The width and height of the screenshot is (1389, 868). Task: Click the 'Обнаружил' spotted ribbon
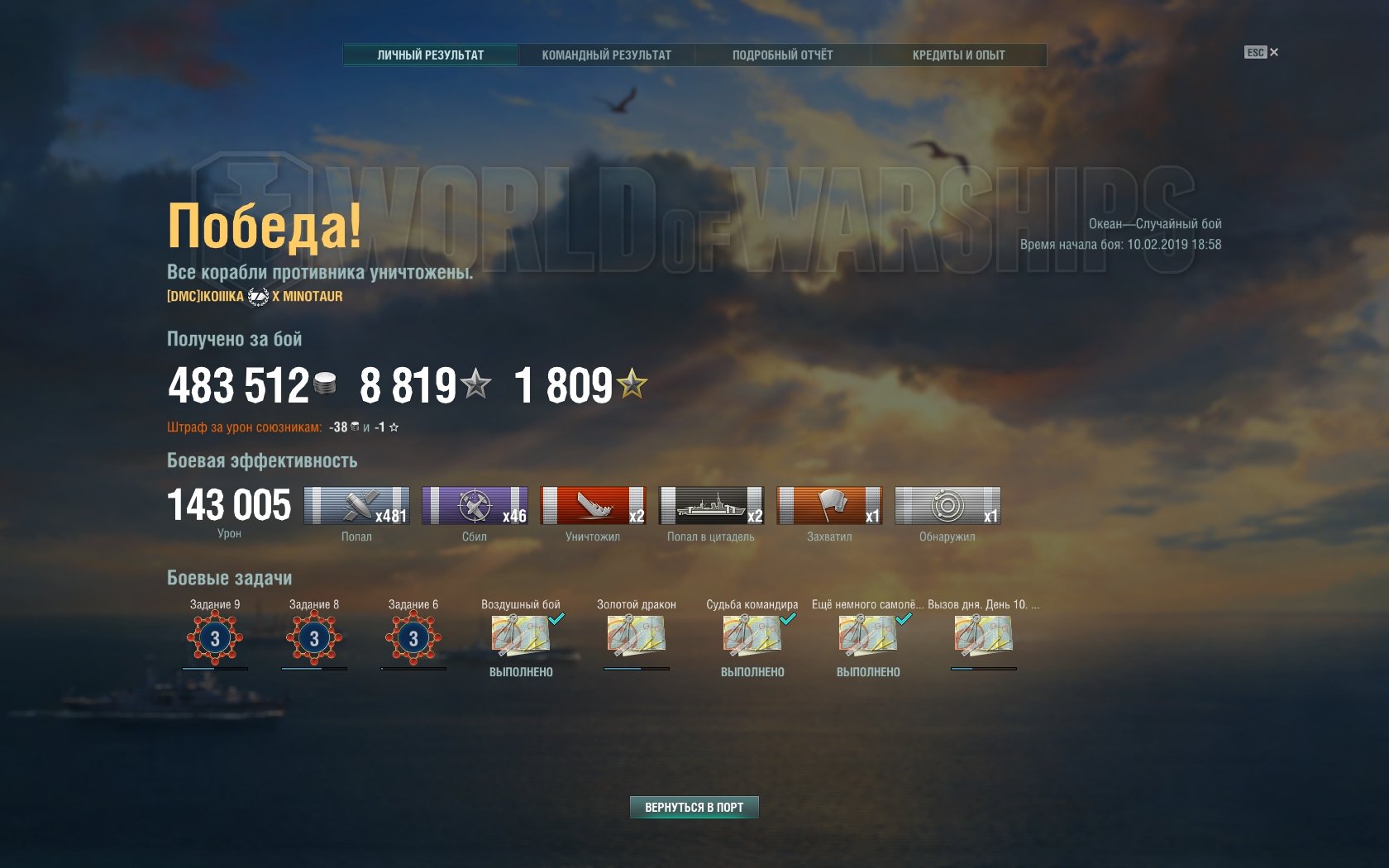[947, 505]
